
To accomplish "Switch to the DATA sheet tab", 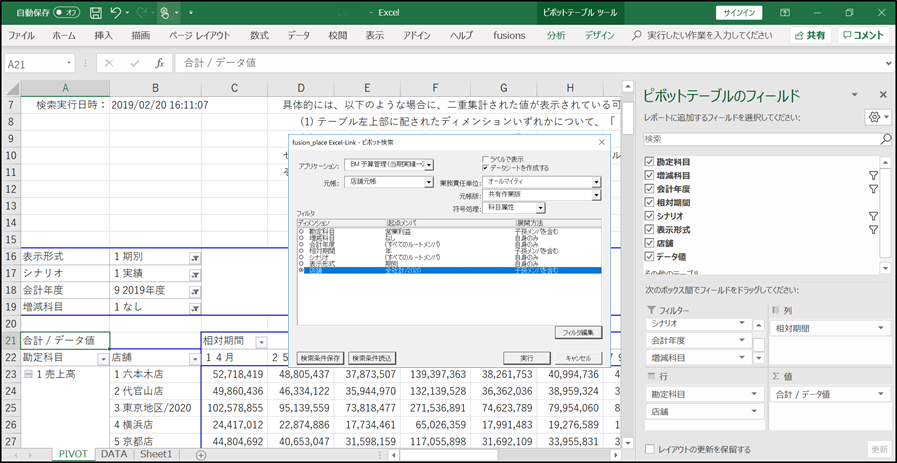I will [x=114, y=454].
